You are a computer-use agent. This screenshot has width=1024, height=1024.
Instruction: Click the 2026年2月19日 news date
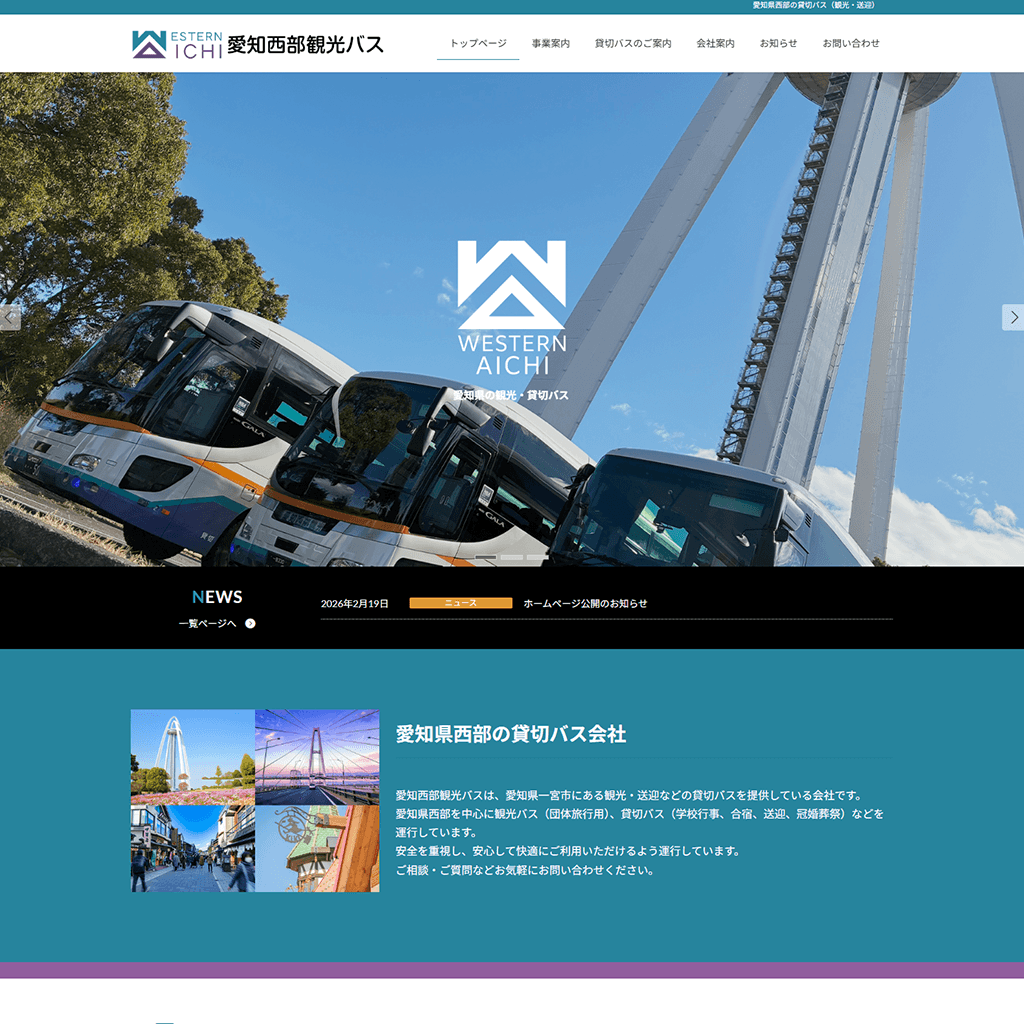354,603
